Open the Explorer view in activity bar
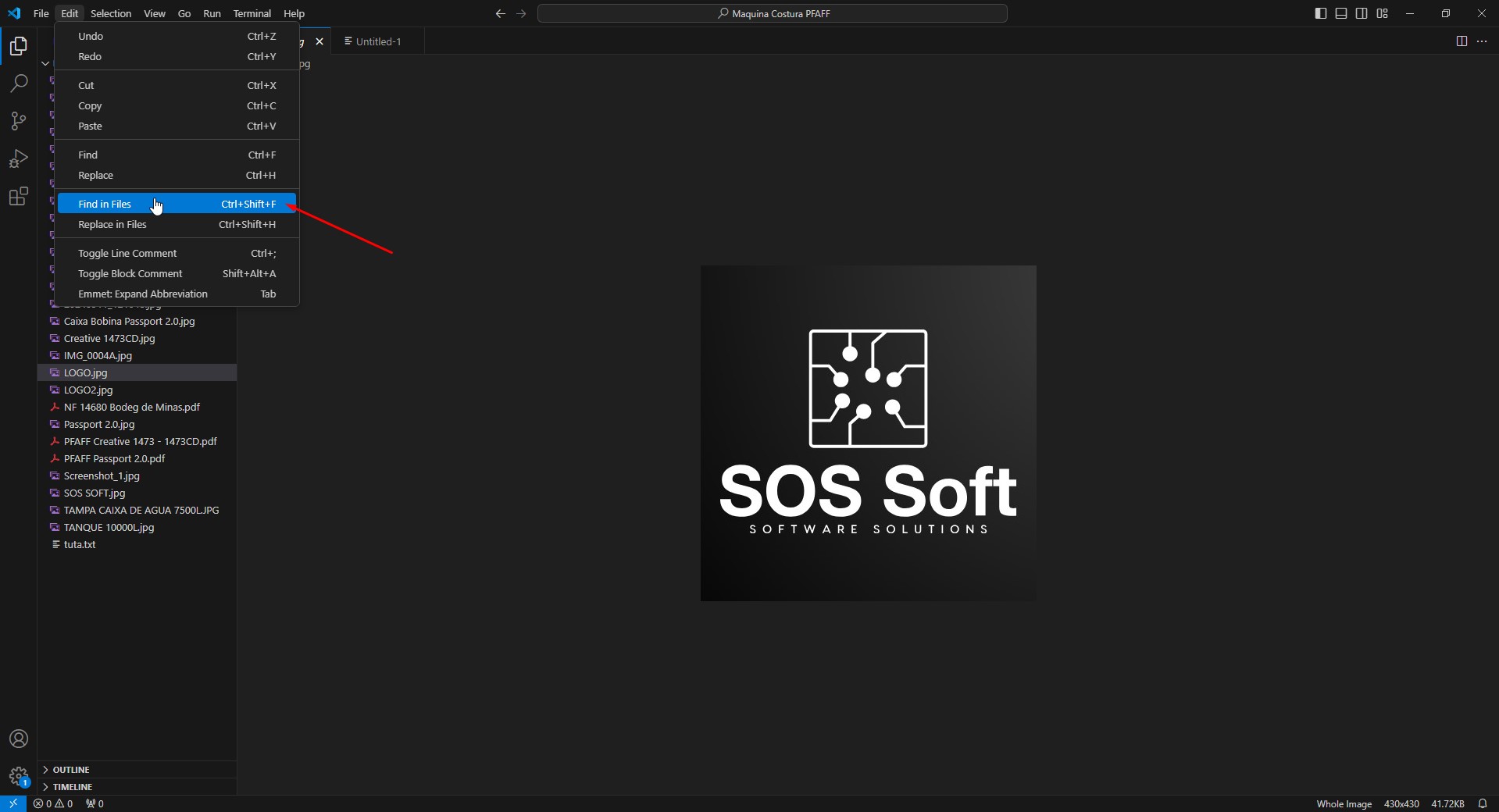This screenshot has height=812, width=1499. coord(19,47)
